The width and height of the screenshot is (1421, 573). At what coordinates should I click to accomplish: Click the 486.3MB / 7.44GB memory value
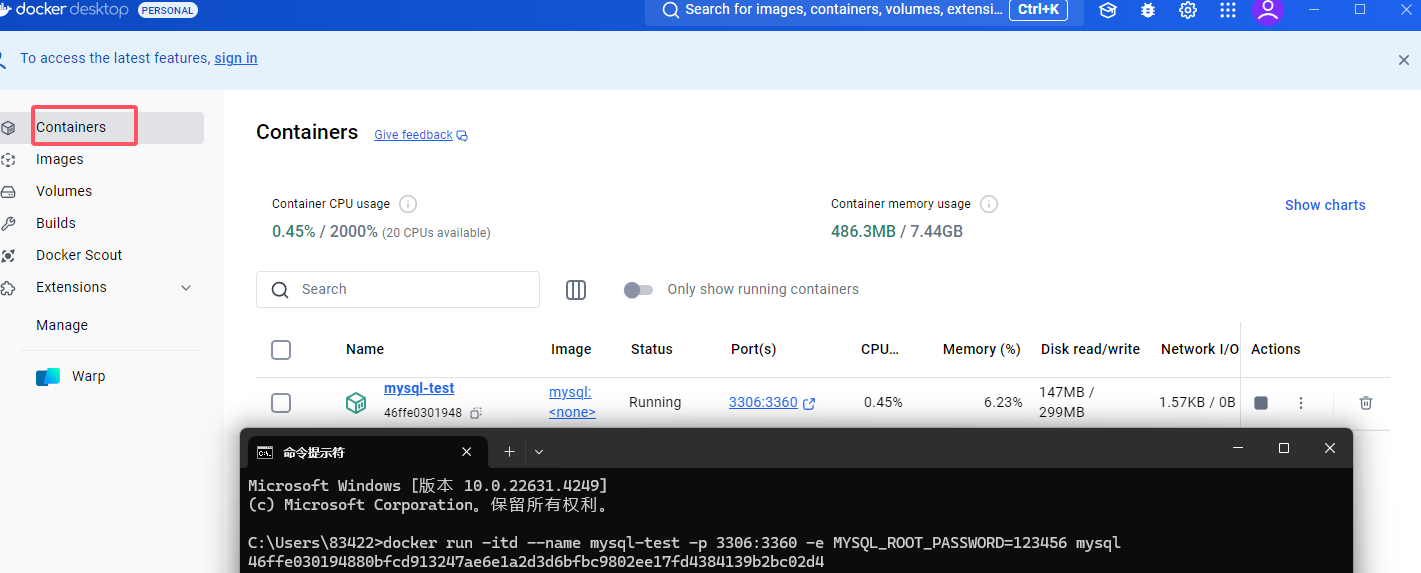[897, 231]
